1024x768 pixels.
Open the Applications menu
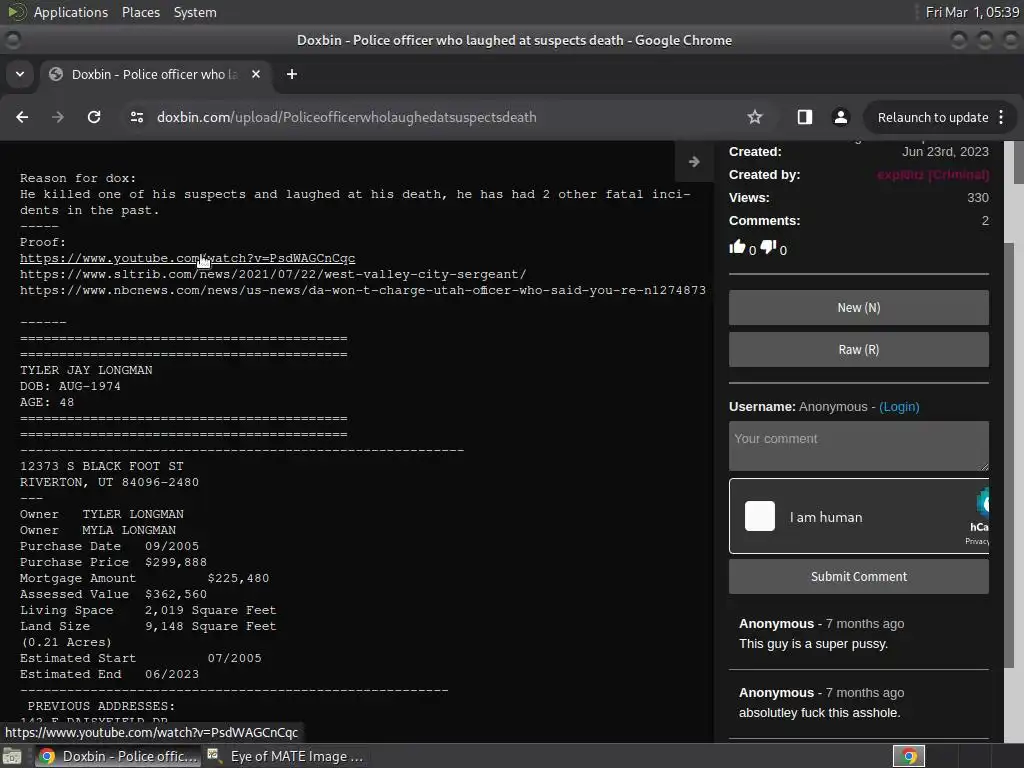click(71, 12)
